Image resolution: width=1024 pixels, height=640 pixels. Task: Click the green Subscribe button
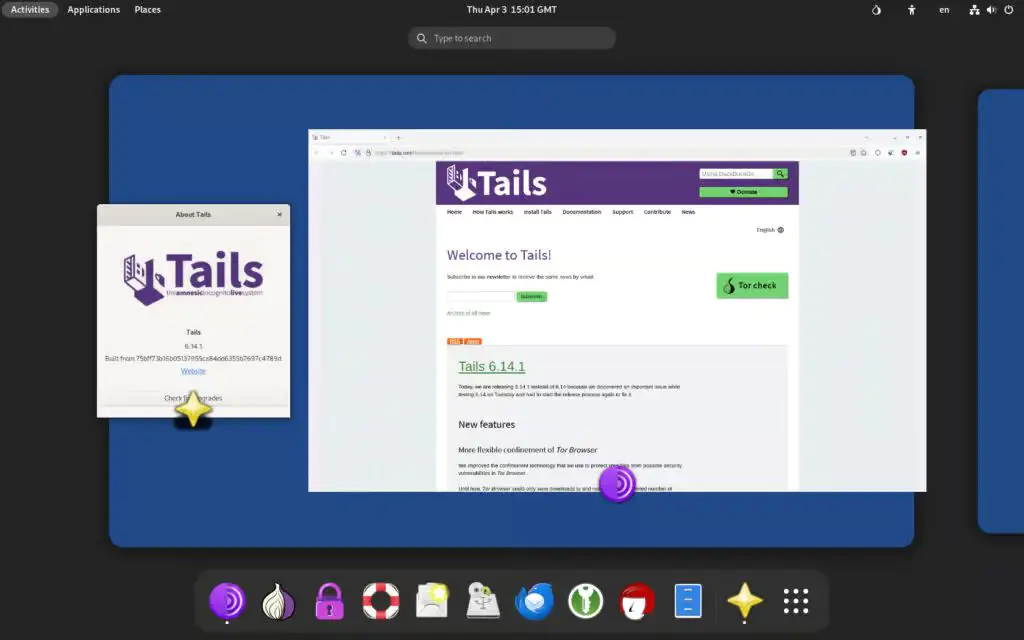coord(532,296)
